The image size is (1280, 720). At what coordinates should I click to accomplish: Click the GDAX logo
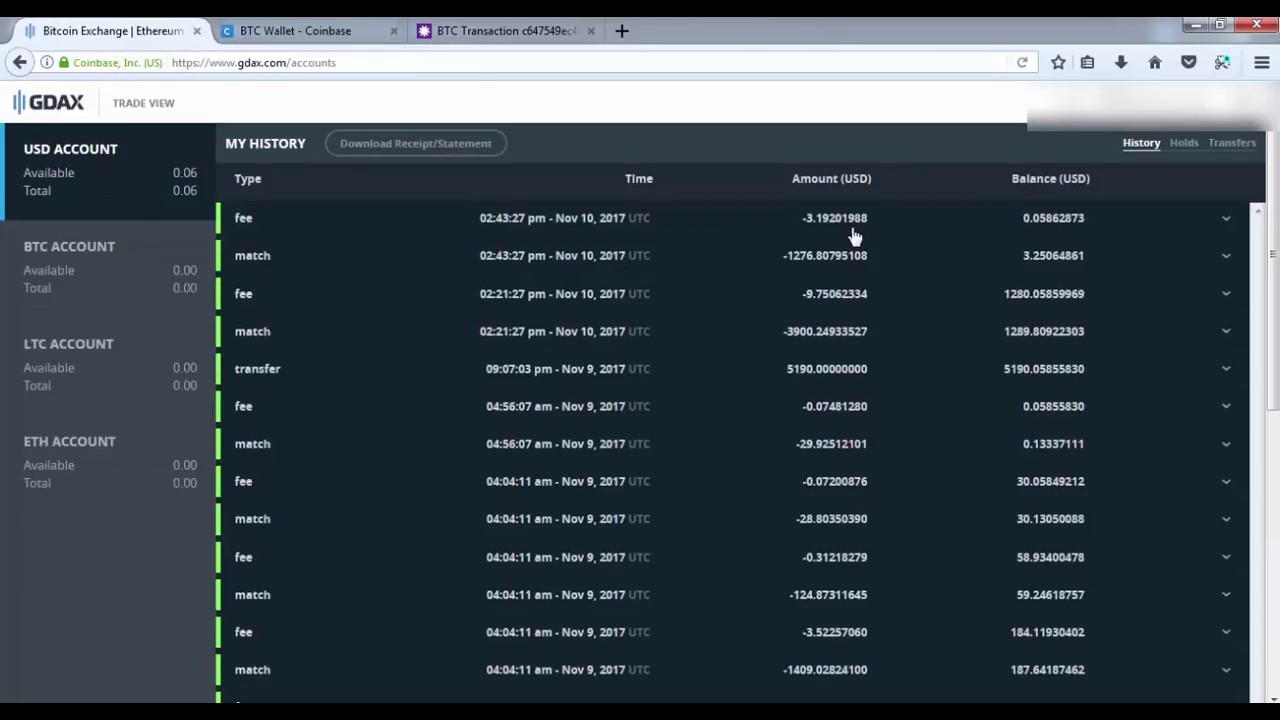click(x=48, y=102)
